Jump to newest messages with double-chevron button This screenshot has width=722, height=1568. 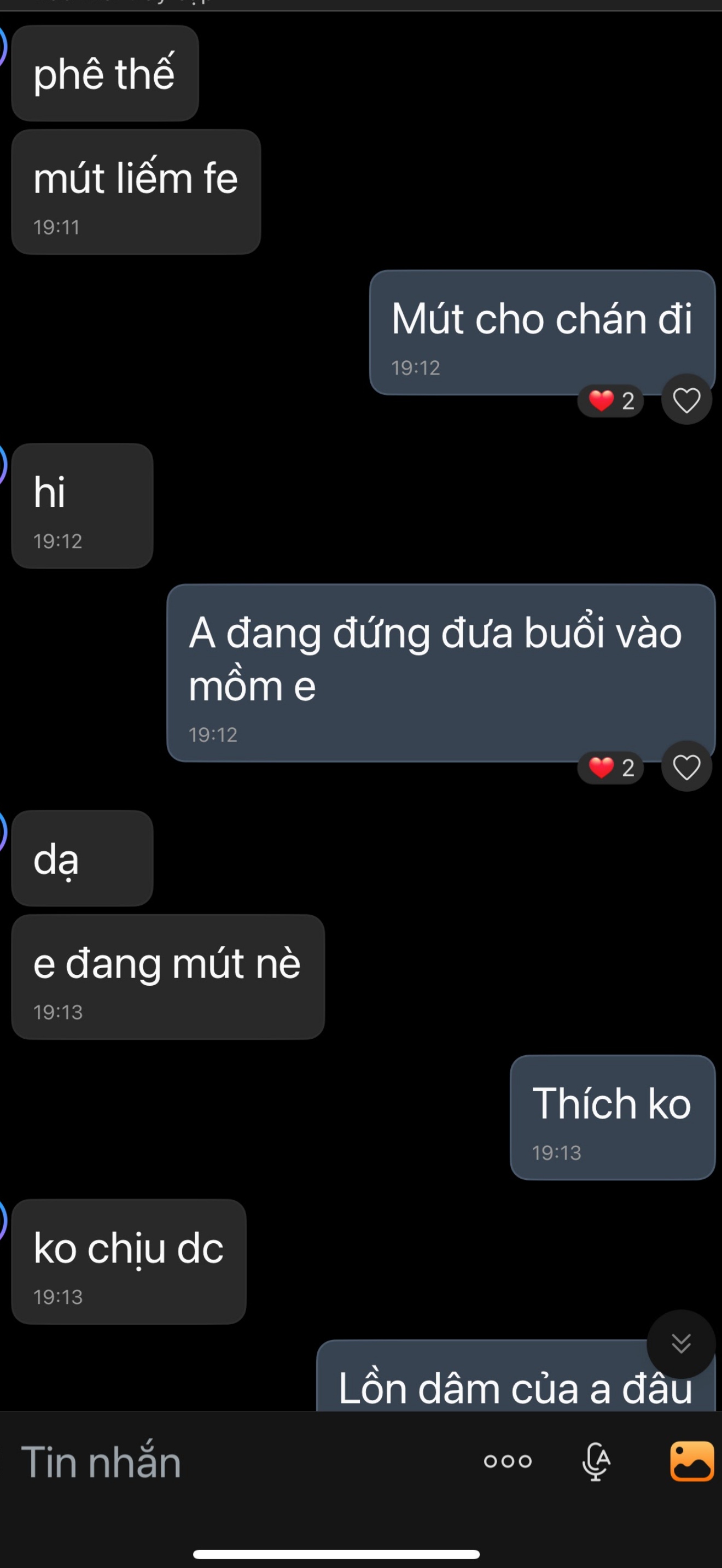pos(680,1343)
